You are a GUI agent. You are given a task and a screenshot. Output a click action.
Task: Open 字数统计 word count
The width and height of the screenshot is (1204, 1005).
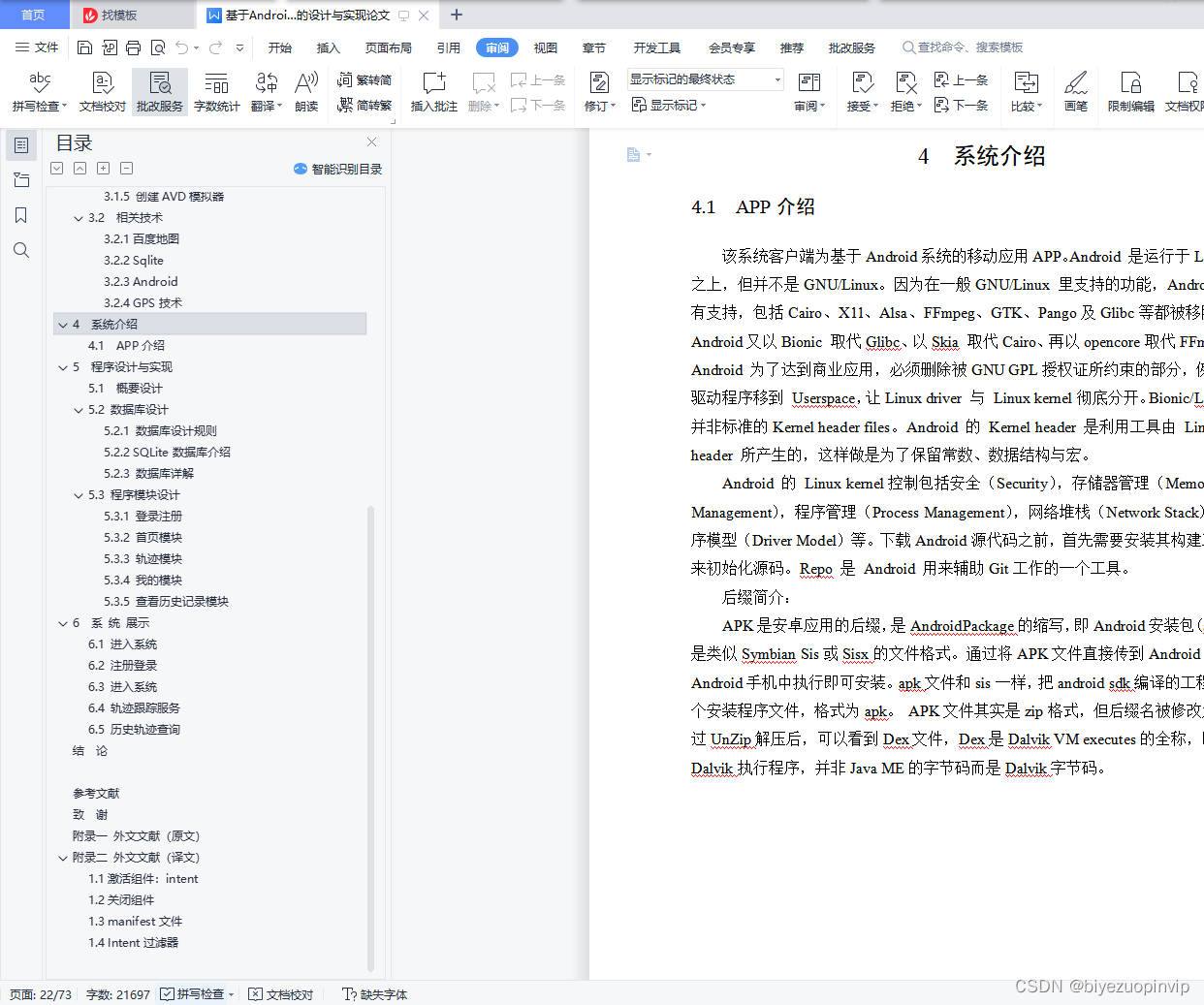(216, 91)
